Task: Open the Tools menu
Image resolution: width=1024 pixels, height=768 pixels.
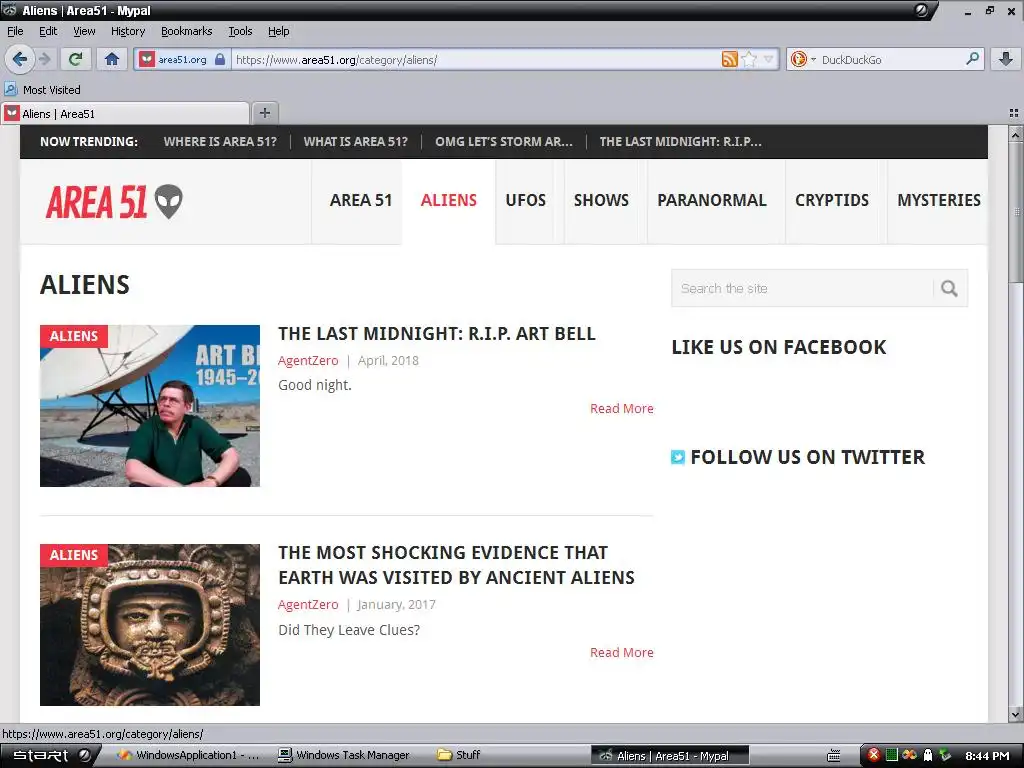Action: 240,31
